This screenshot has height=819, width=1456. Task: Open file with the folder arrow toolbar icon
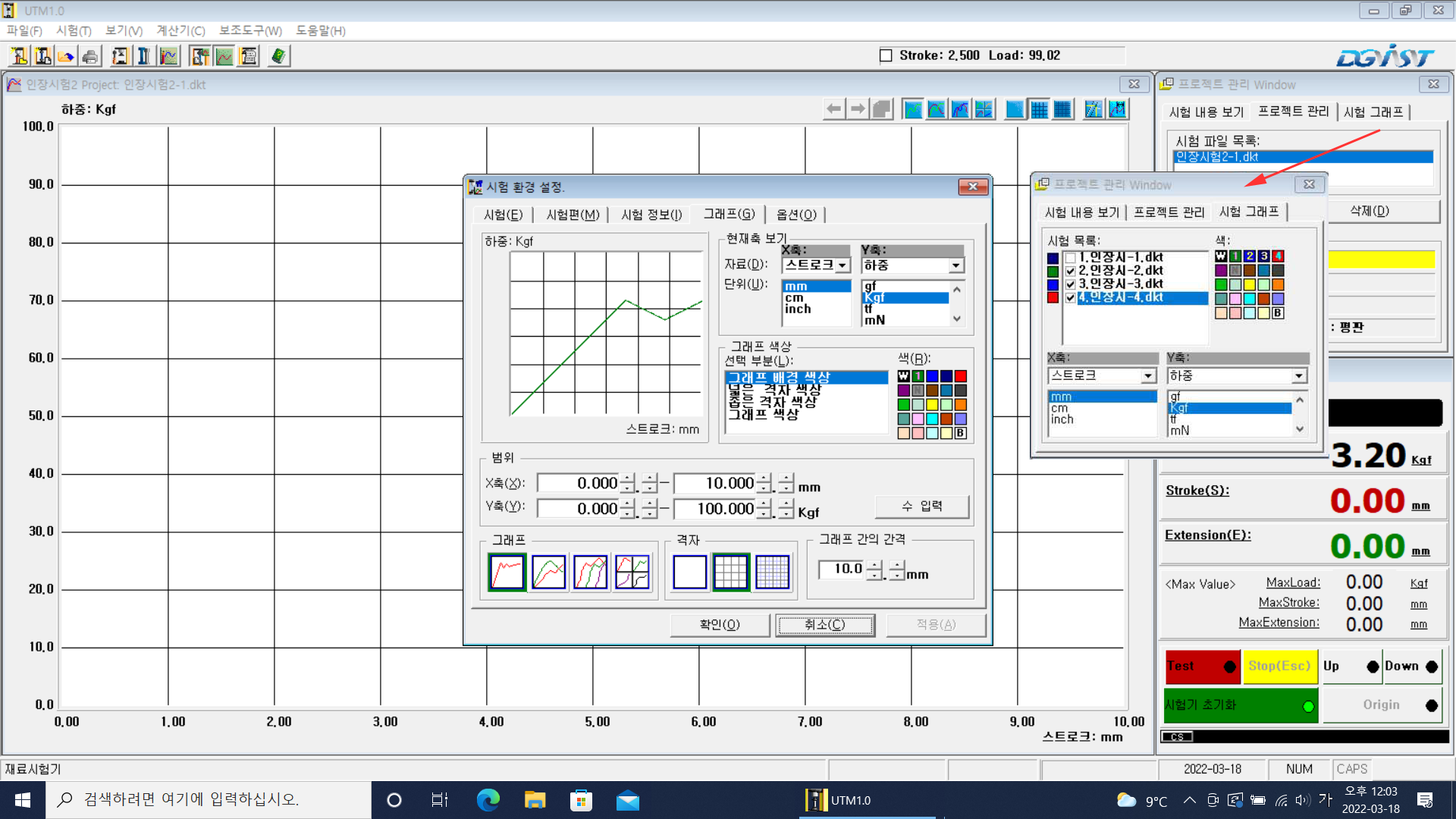[67, 55]
